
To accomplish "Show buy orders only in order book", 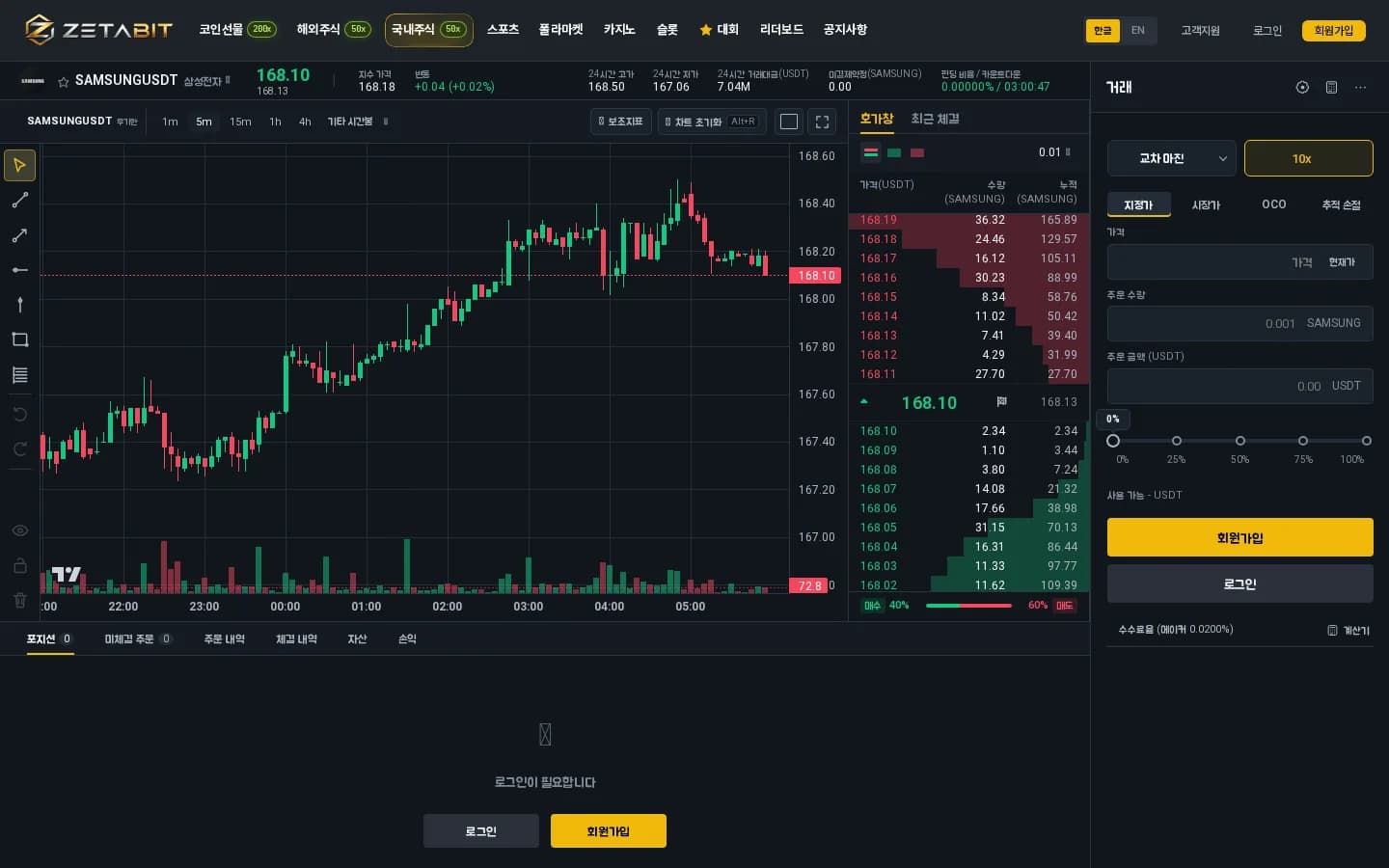I will pyautogui.click(x=894, y=152).
